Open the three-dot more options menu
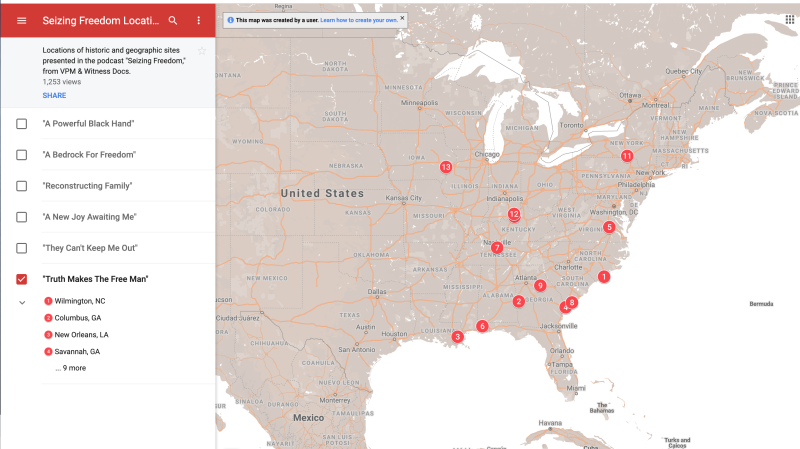This screenshot has height=449, width=800. [x=198, y=21]
